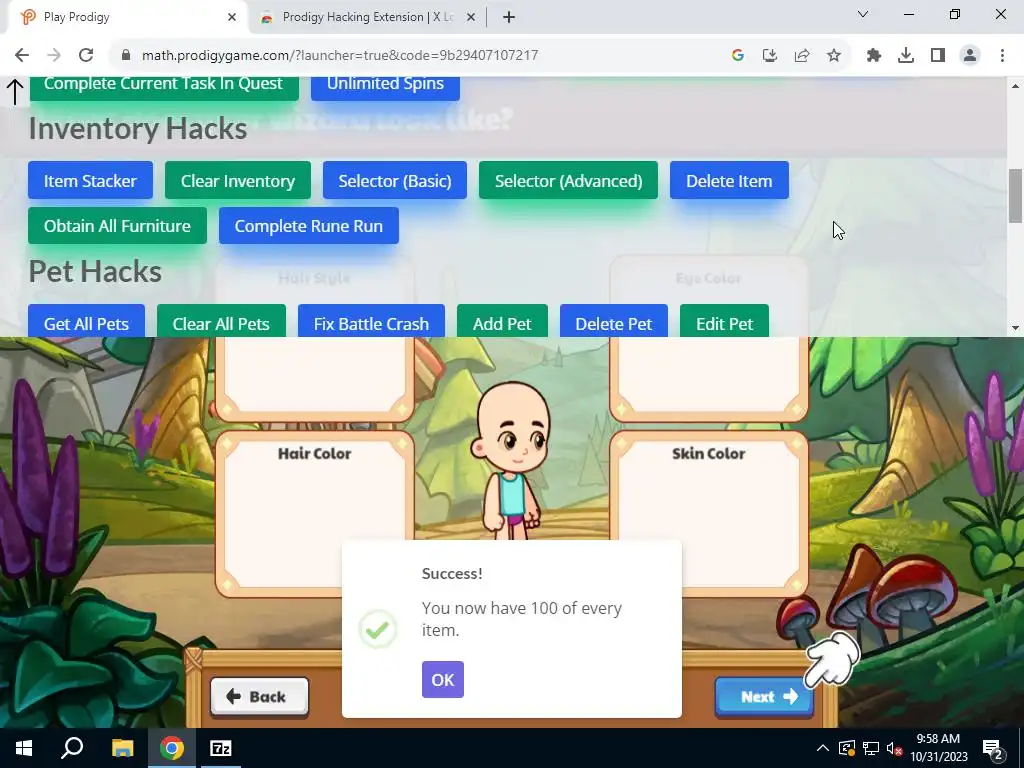Open the tab search chevron

(x=863, y=14)
